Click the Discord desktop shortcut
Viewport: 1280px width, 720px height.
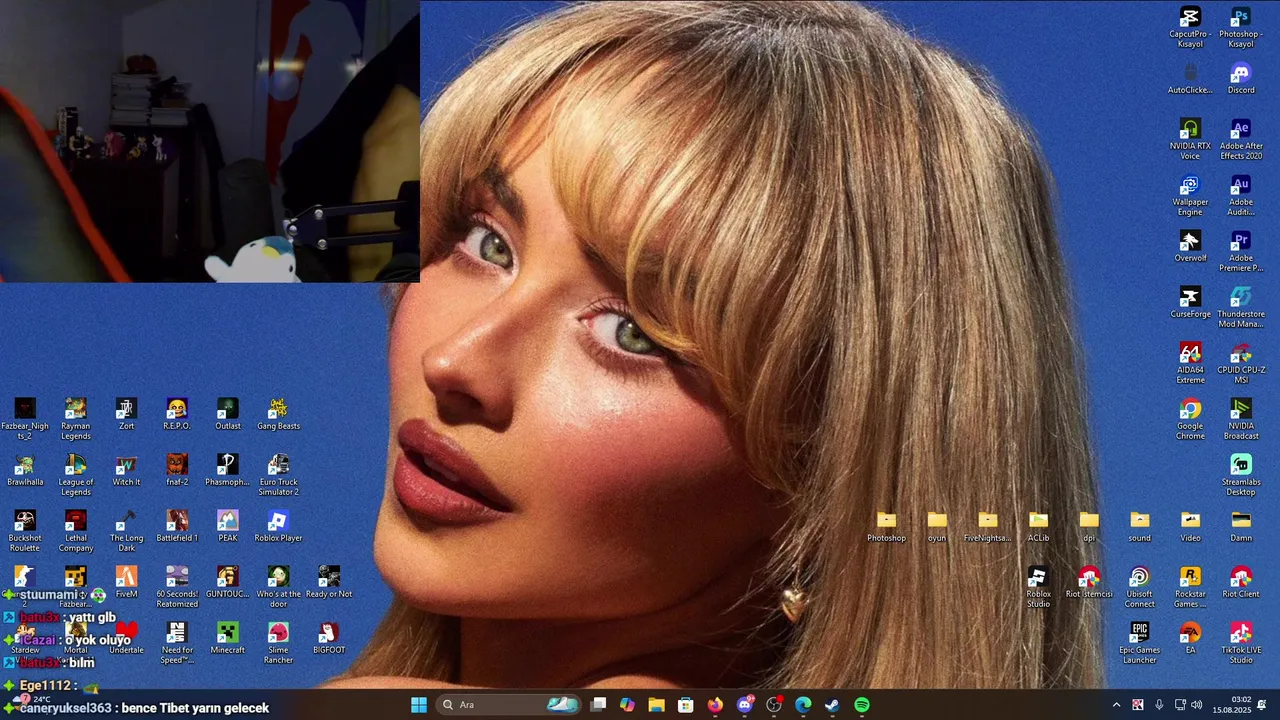tap(1241, 78)
